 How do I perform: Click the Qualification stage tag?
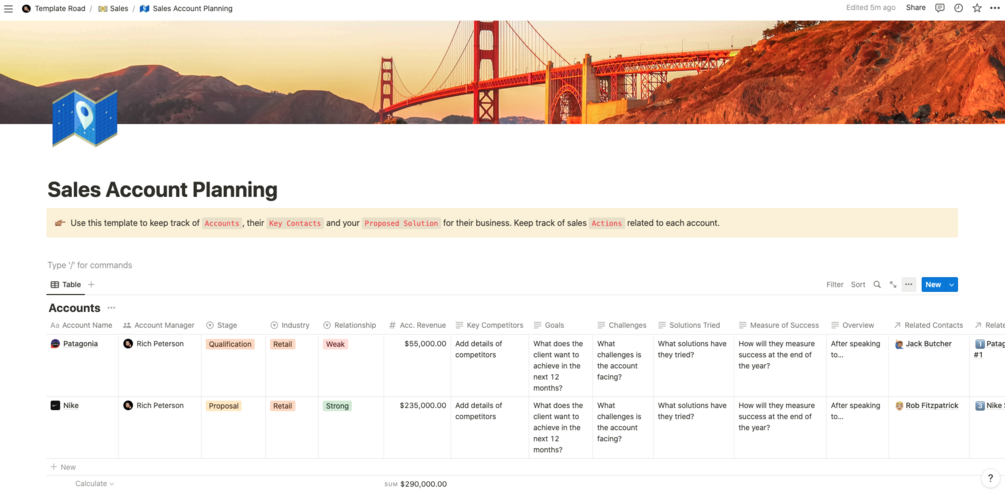coord(230,344)
